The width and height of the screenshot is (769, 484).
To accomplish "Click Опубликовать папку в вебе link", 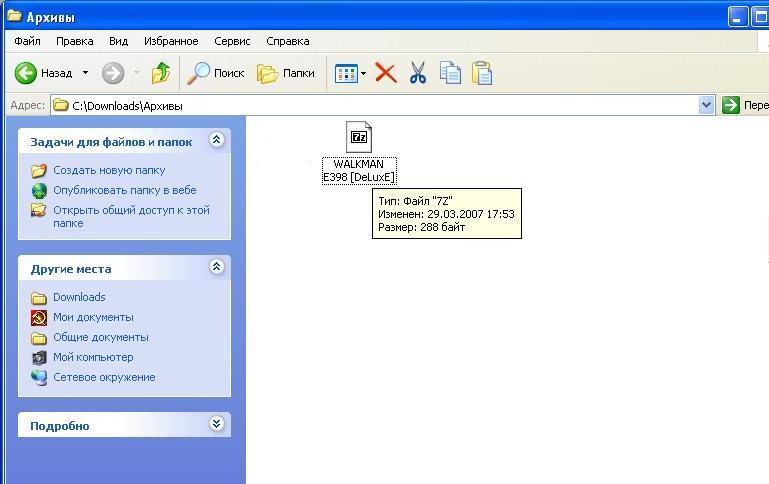I will click(x=125, y=190).
